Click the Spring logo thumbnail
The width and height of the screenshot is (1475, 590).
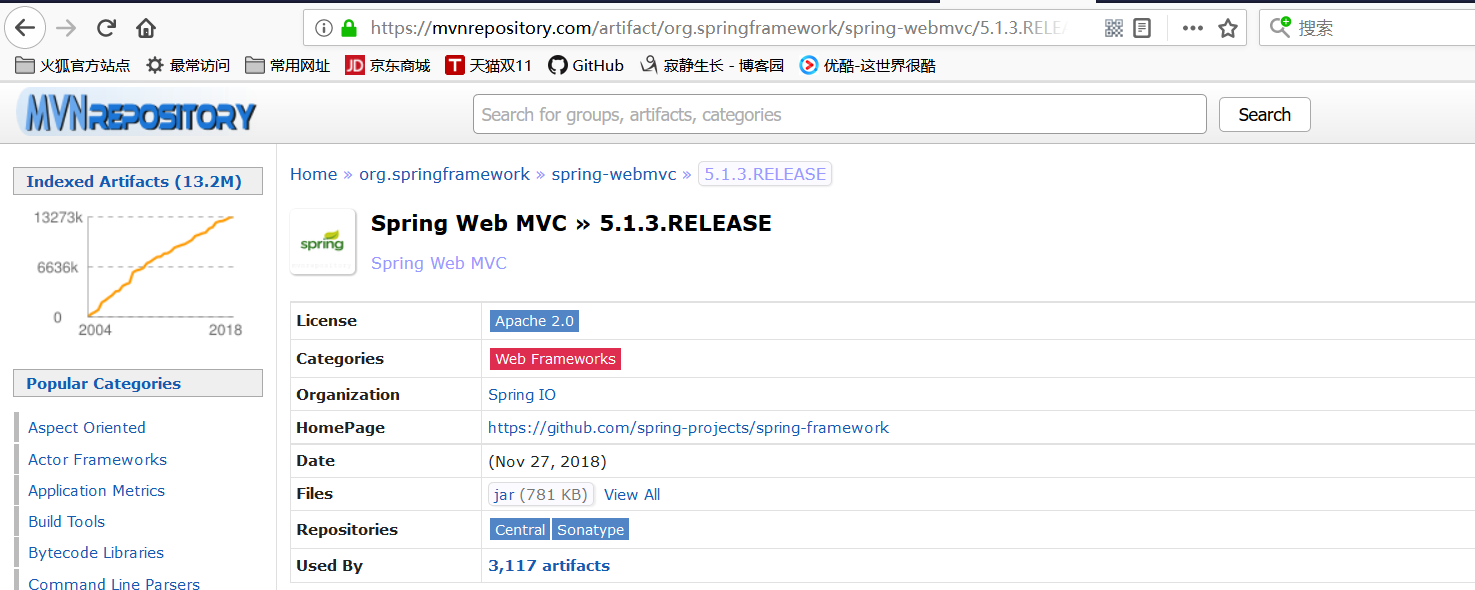coord(322,242)
